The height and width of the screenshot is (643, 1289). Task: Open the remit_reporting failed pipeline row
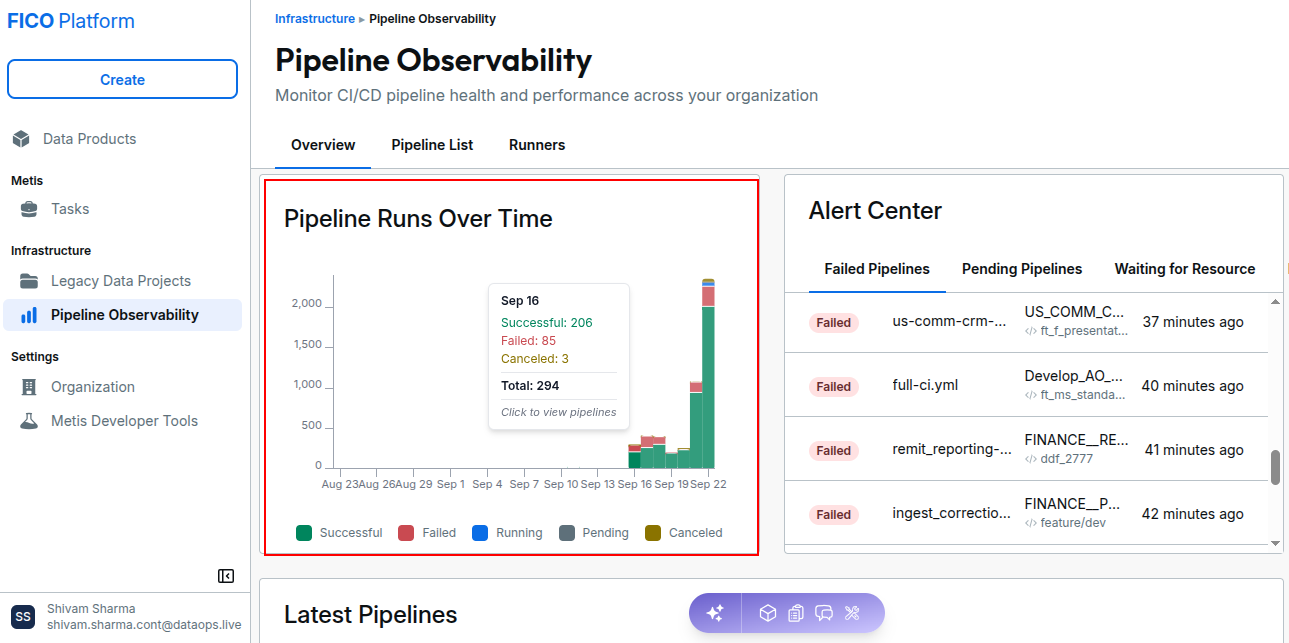pyautogui.click(x=1026, y=450)
